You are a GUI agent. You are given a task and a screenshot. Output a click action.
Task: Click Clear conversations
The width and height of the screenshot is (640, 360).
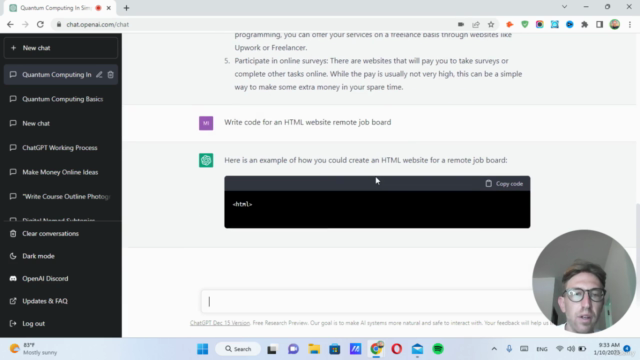(x=61, y=234)
